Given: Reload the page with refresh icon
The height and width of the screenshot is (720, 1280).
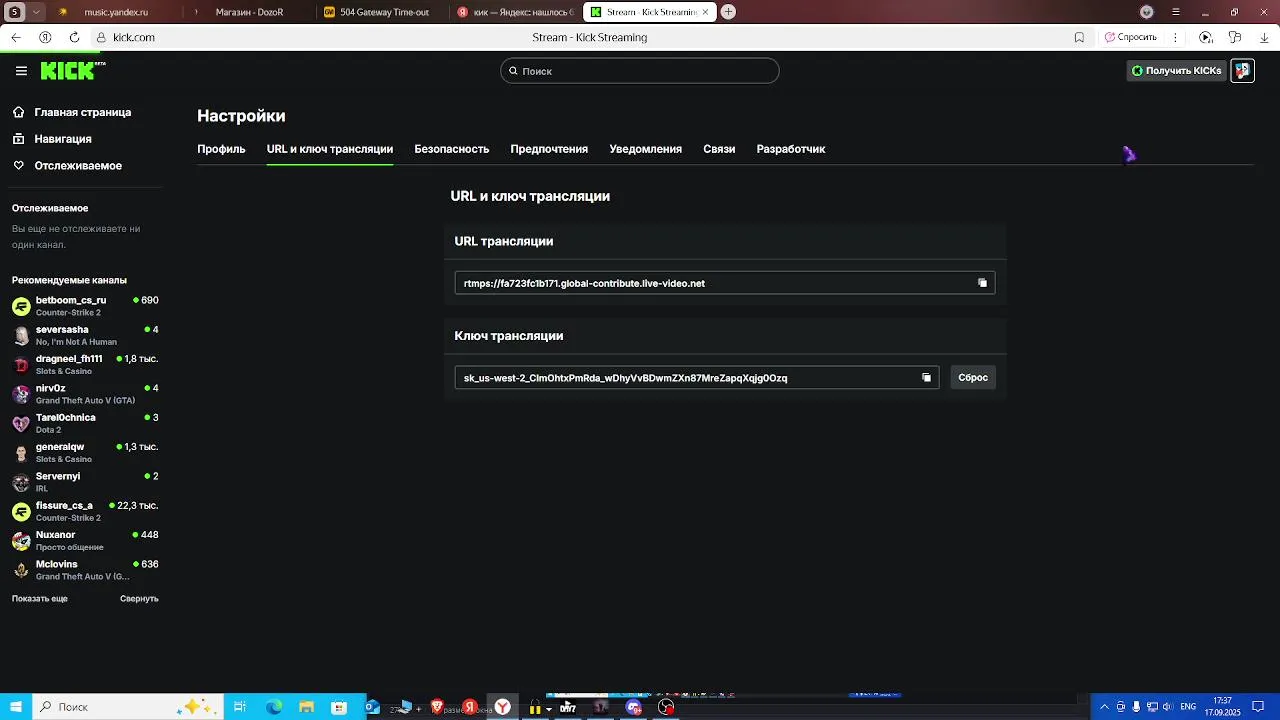Looking at the screenshot, I should (x=74, y=37).
